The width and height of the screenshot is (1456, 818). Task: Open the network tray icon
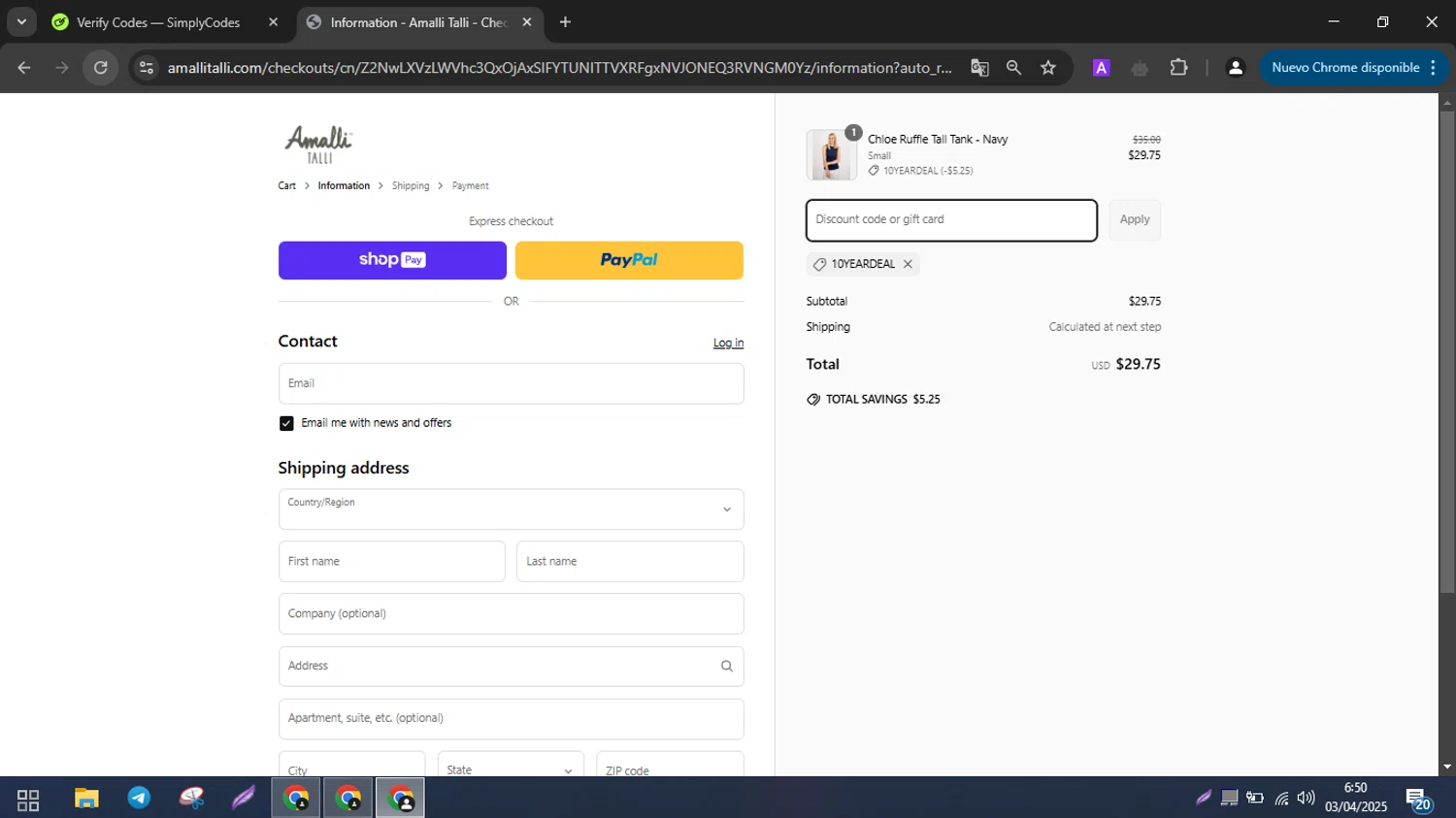pos(1281,799)
